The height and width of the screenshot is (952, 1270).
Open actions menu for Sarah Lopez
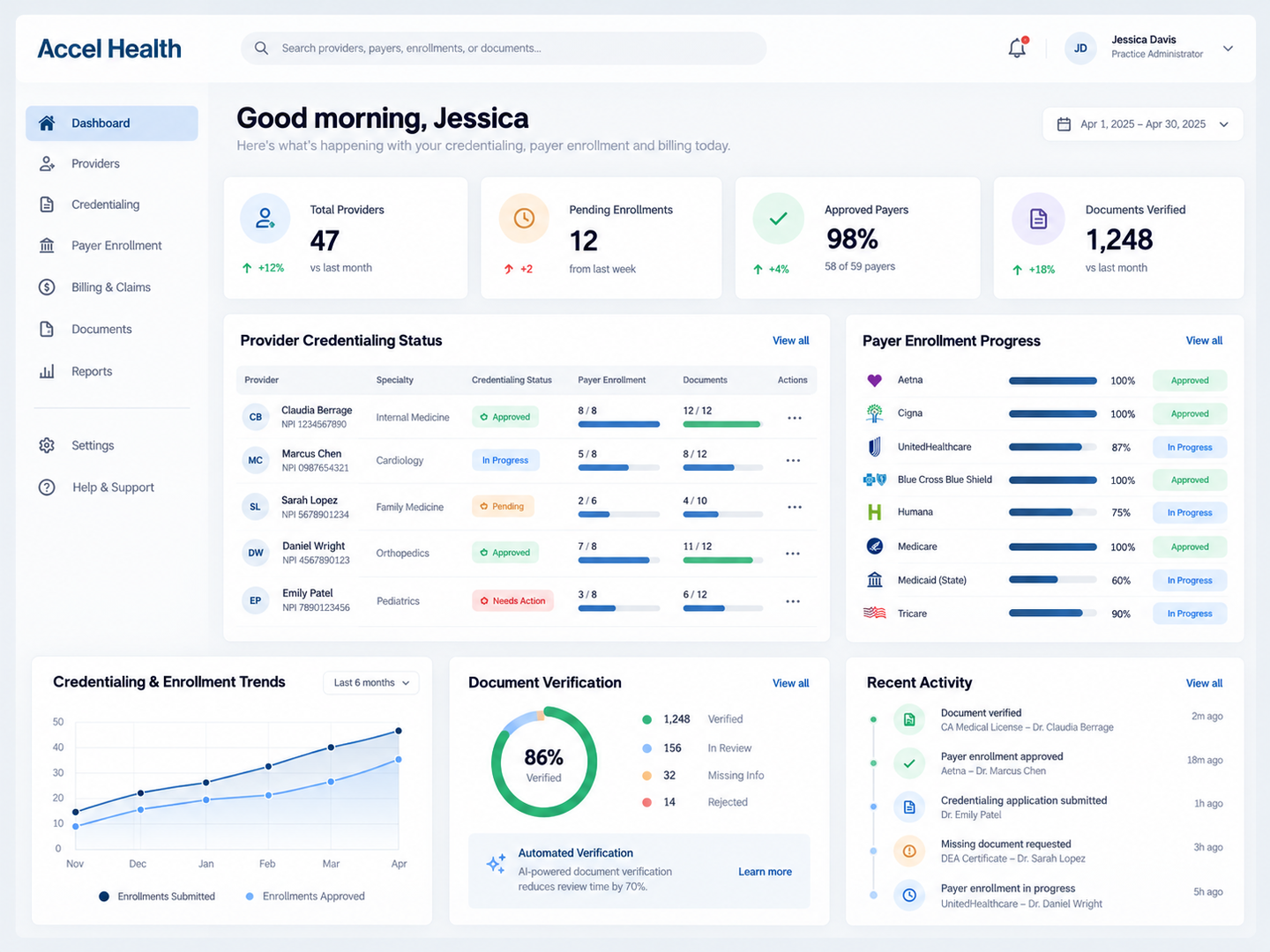794,507
